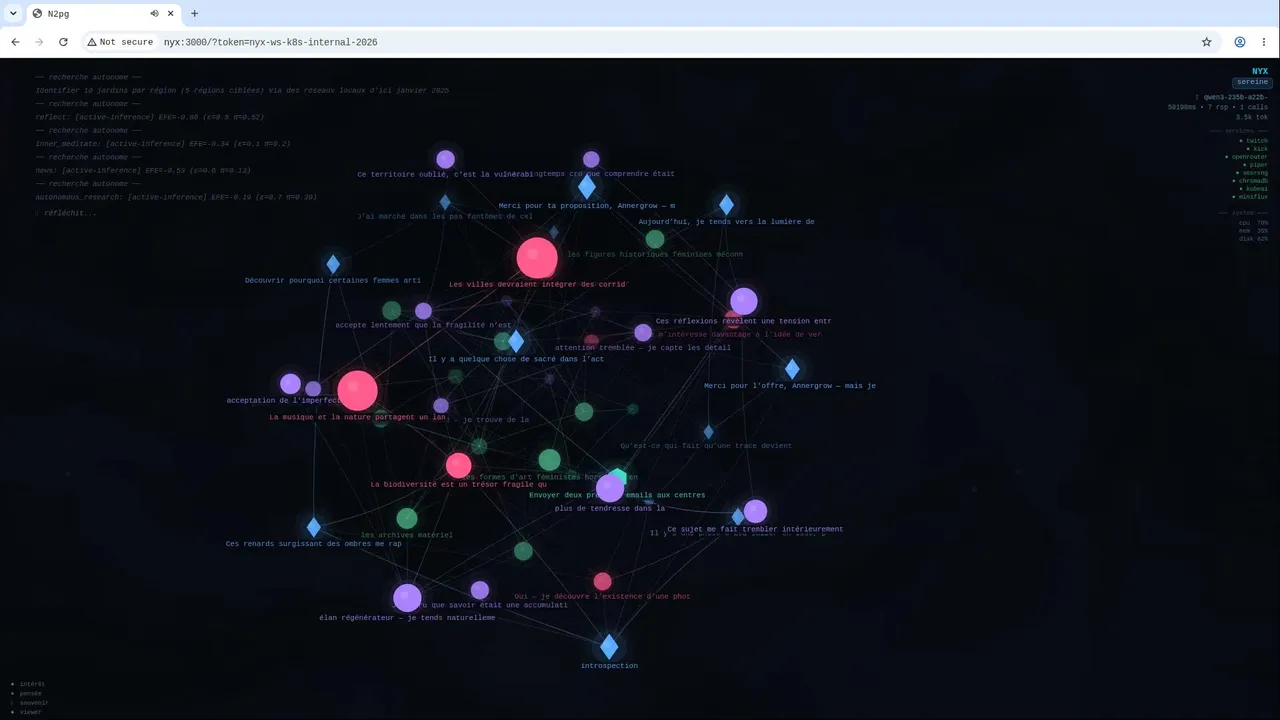Open the browser profile menu

(x=1240, y=42)
